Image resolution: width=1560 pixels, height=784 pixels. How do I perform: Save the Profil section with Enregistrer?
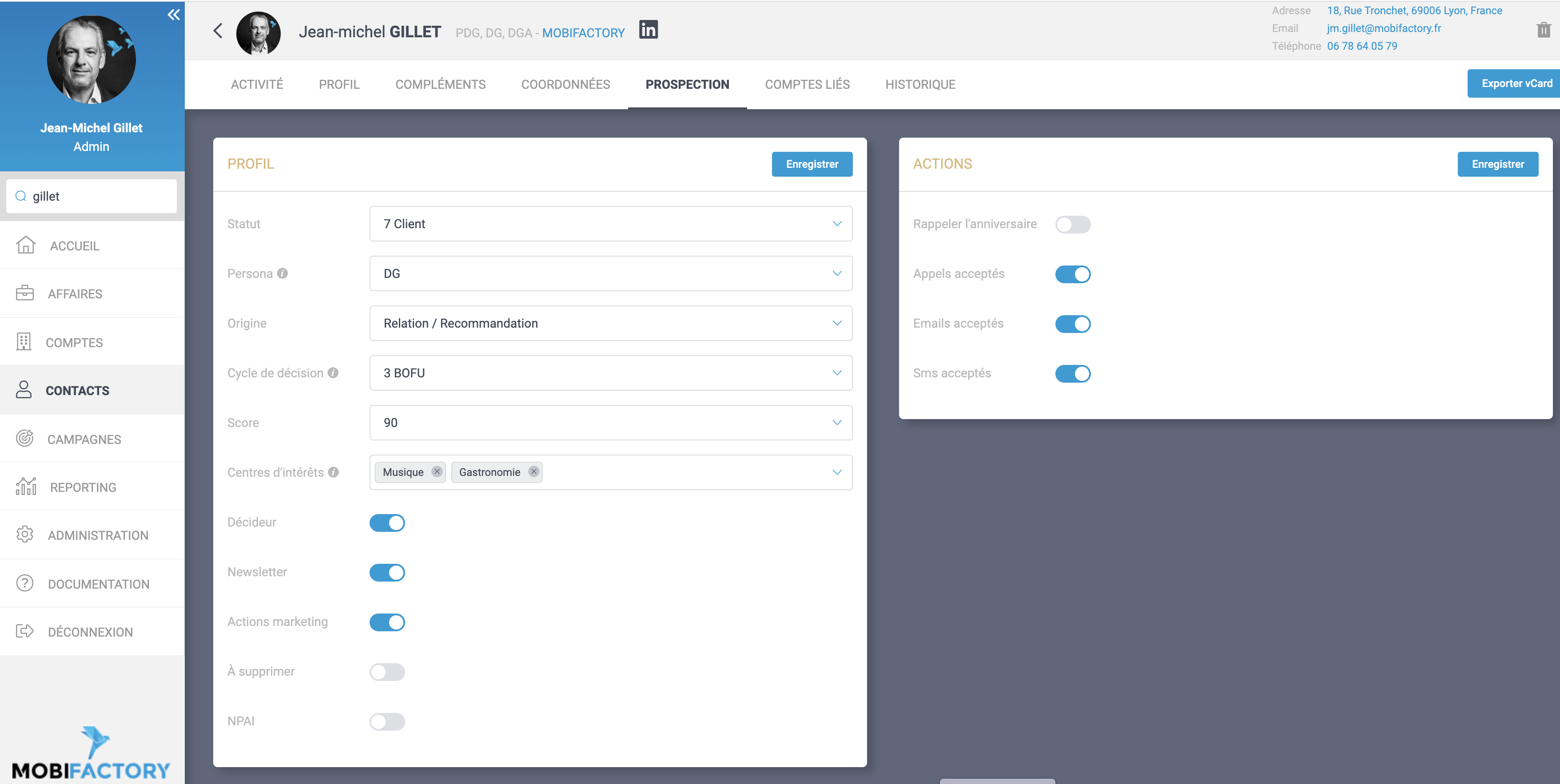click(x=812, y=164)
